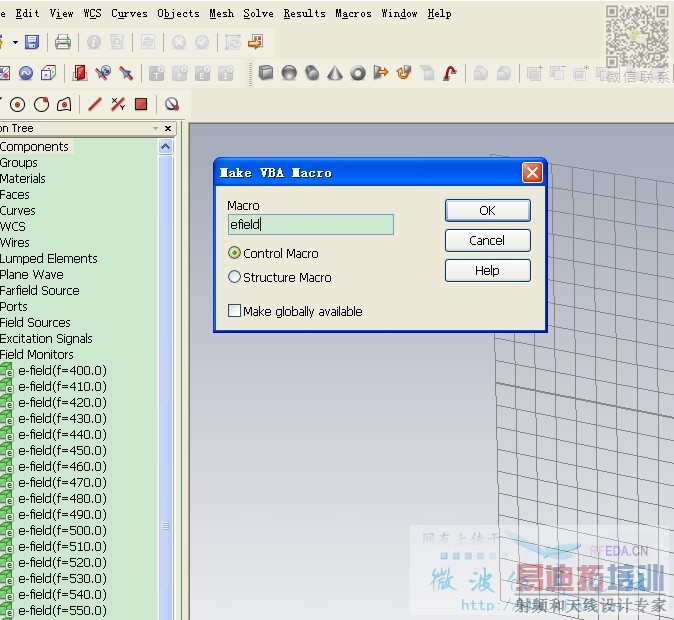Select the e-field(f=500.0) monitor
Screen dimensions: 674x620
tap(62, 530)
